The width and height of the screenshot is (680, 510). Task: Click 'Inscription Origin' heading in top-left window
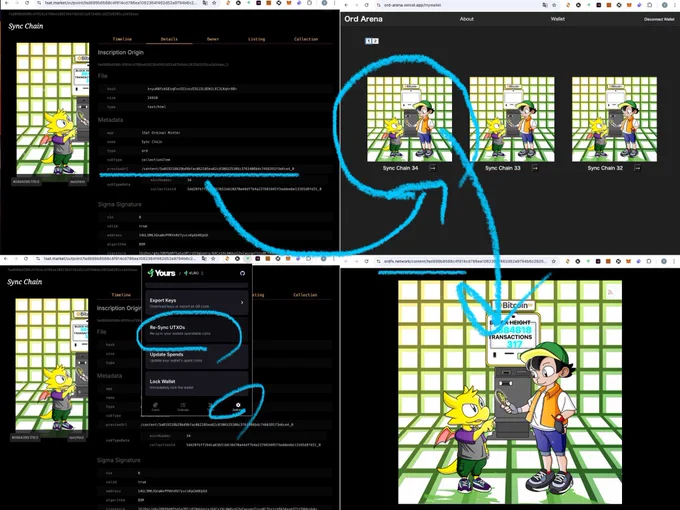coord(121,52)
